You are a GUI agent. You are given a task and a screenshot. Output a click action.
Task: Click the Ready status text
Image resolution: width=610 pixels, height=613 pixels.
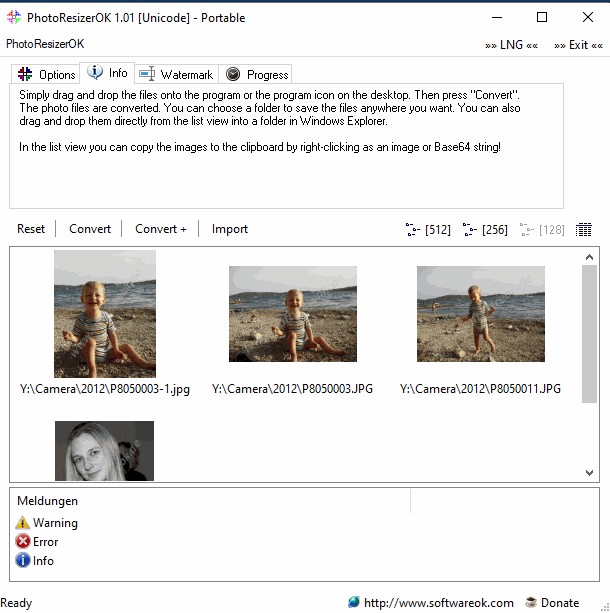16,603
